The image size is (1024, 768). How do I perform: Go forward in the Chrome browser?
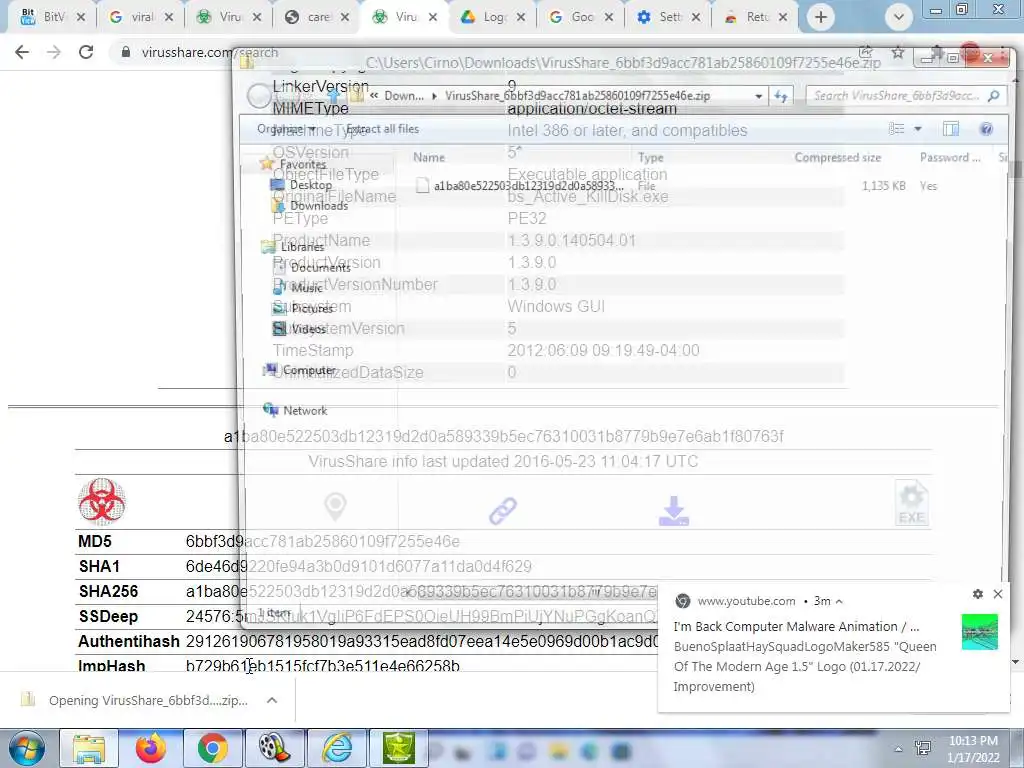(x=54, y=52)
